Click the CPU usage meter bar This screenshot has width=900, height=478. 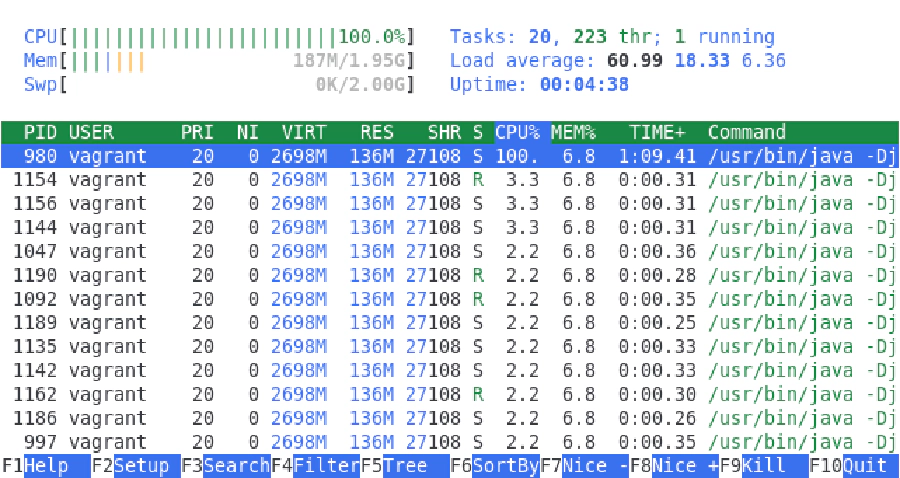(x=219, y=37)
